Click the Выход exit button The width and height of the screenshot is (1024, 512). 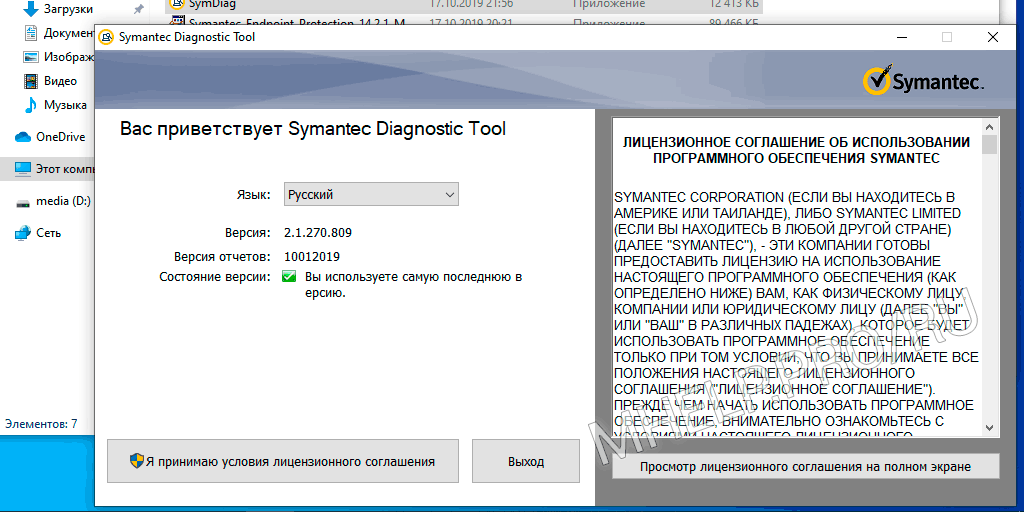pos(526,461)
